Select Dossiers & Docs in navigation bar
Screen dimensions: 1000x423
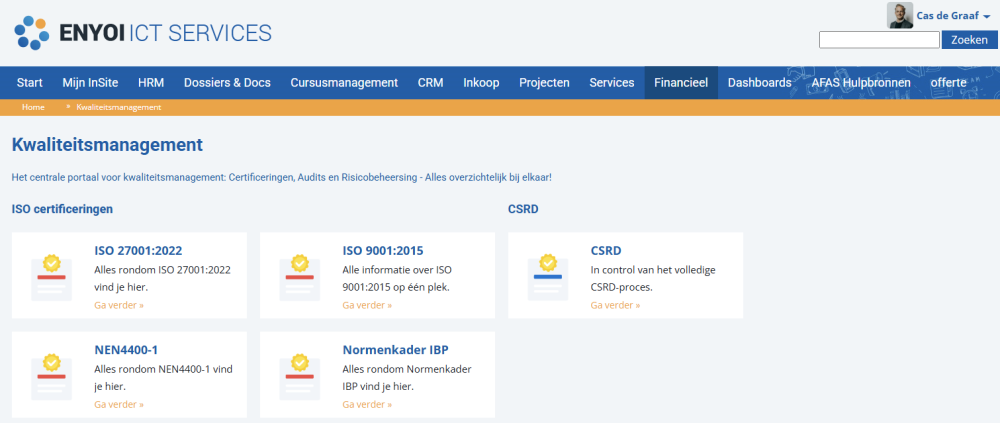click(227, 82)
